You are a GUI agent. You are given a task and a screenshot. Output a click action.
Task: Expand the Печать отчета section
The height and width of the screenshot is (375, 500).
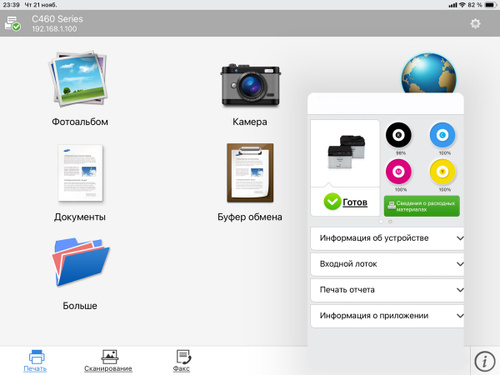tap(387, 290)
